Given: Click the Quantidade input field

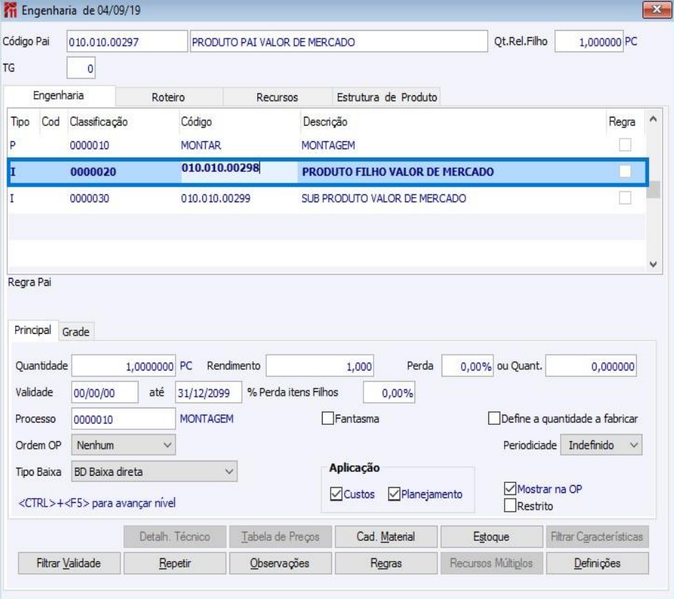Looking at the screenshot, I should (123, 366).
